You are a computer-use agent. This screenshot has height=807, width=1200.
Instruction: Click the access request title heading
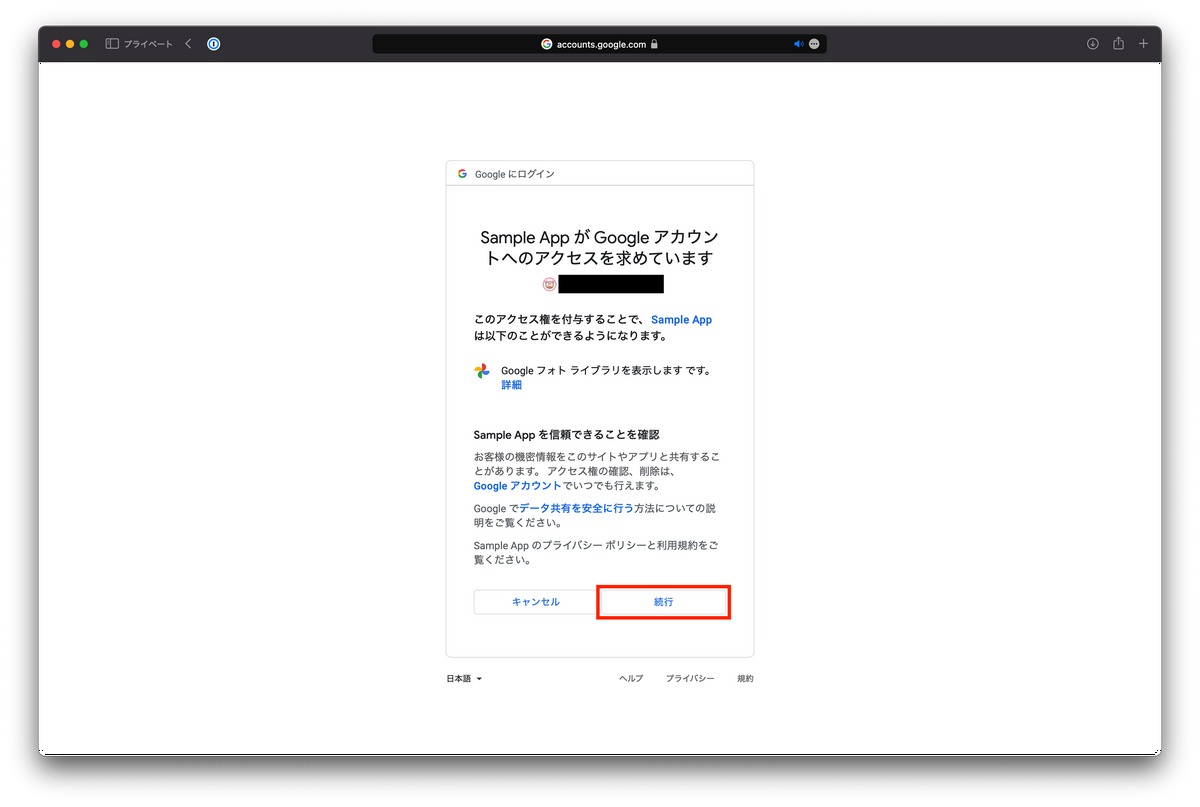pos(600,248)
